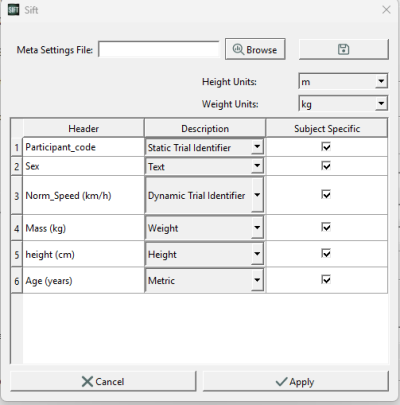Click the Sift app logo icon
The image size is (400, 405).
13,10
